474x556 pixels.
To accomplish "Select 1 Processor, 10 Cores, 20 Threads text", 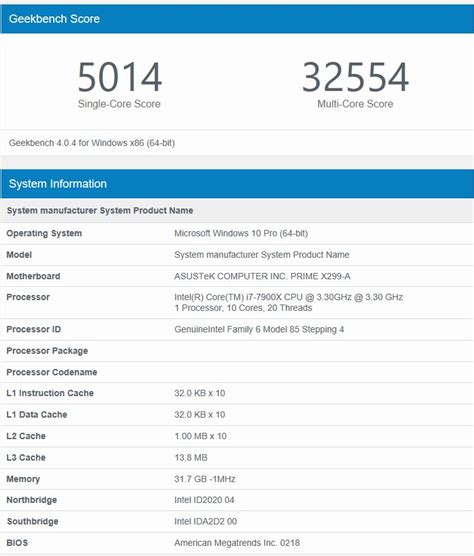I will pos(243,308).
